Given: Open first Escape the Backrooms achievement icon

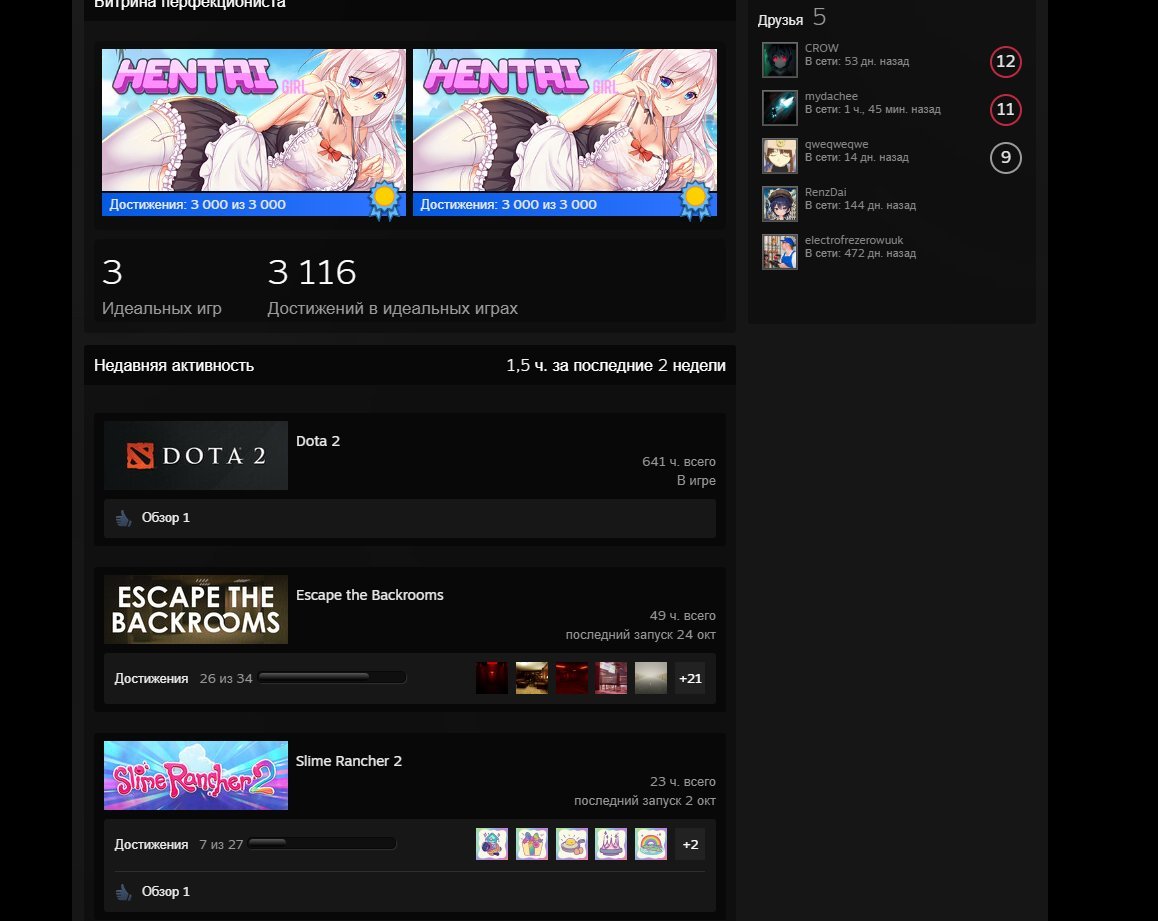Looking at the screenshot, I should click(492, 678).
